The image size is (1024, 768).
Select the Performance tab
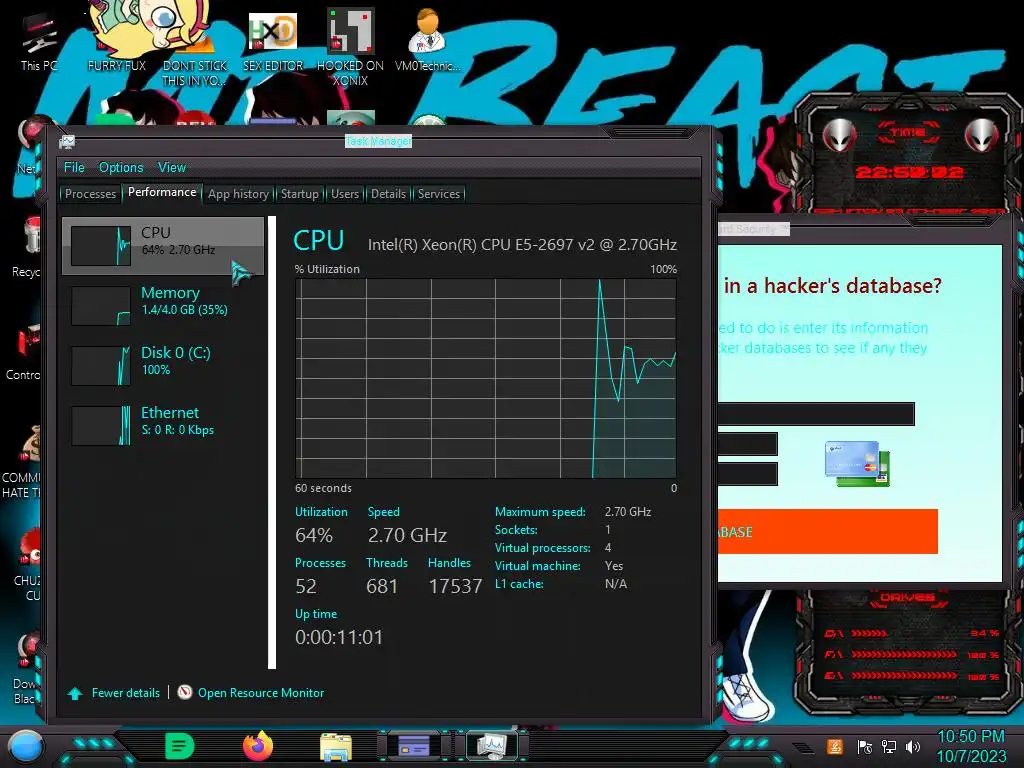pos(162,192)
